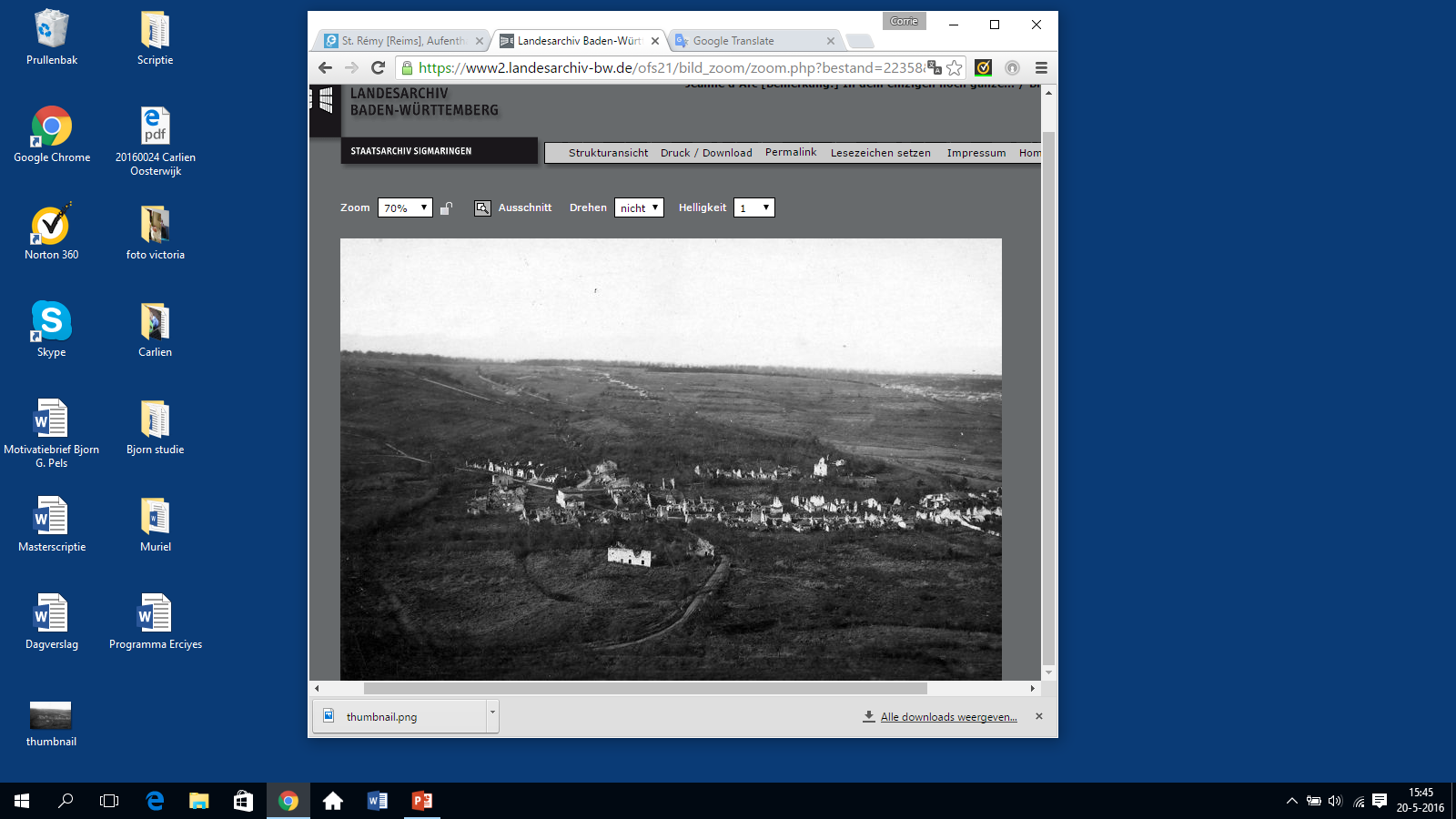Open the Carlien folder on desktop
Image resolution: width=1456 pixels, height=819 pixels.
click(155, 329)
